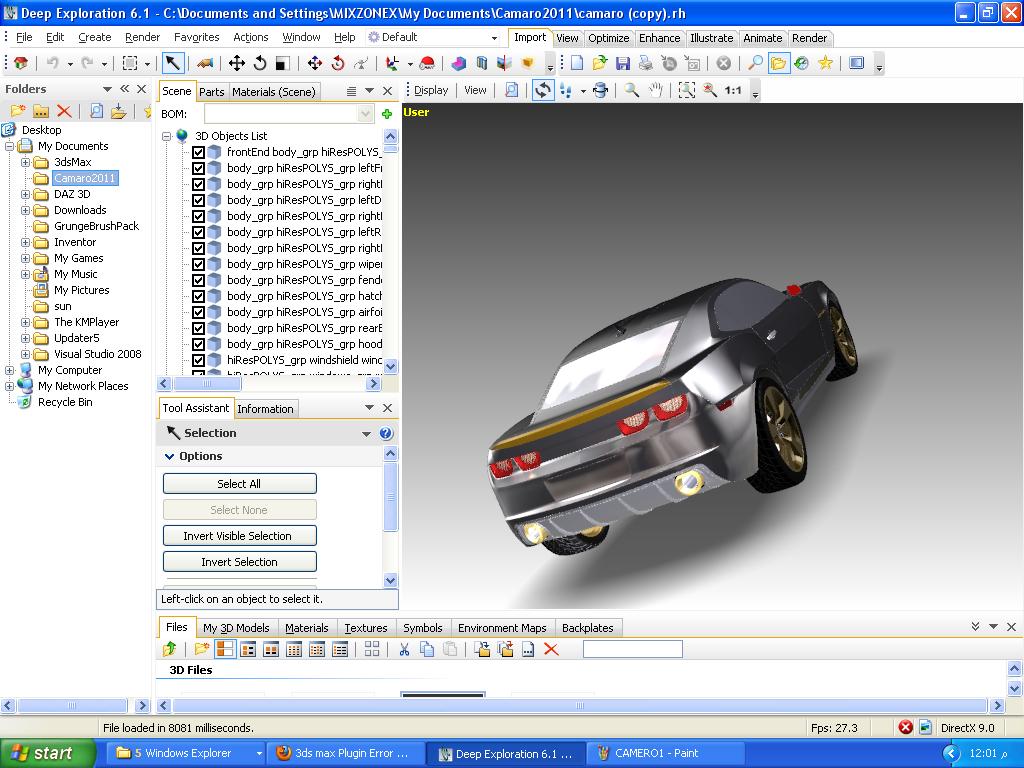Click the blue help question mark icon
Screen dimensions: 1024x768
pyautogui.click(x=386, y=433)
